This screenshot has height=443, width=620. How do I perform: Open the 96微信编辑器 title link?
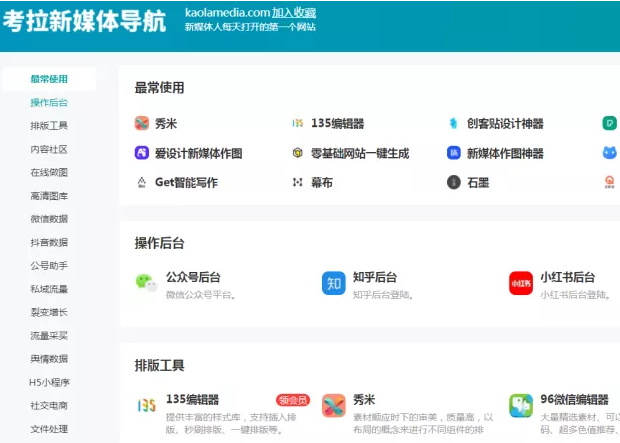coord(574,399)
